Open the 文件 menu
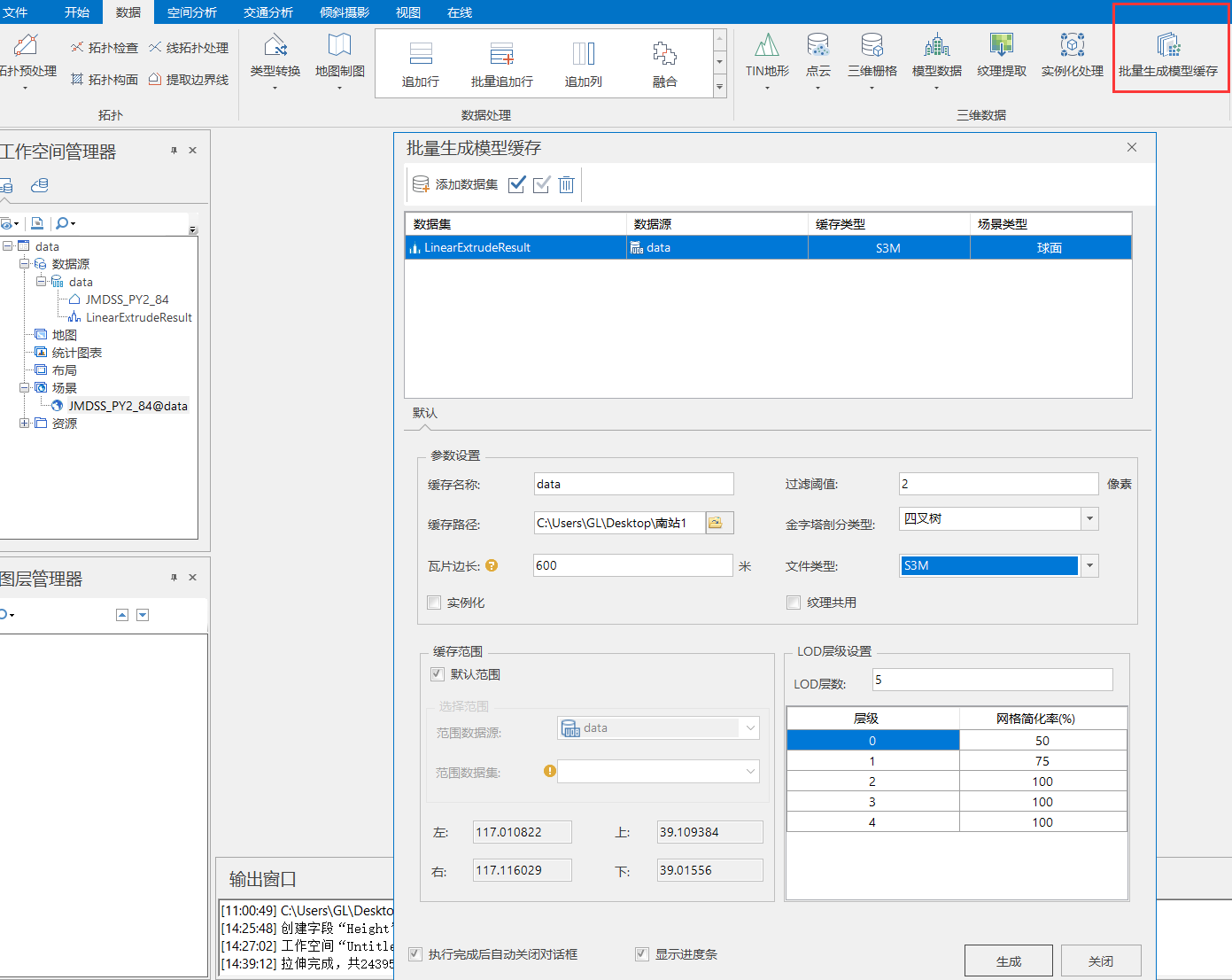The width and height of the screenshot is (1232, 980). coord(14,12)
